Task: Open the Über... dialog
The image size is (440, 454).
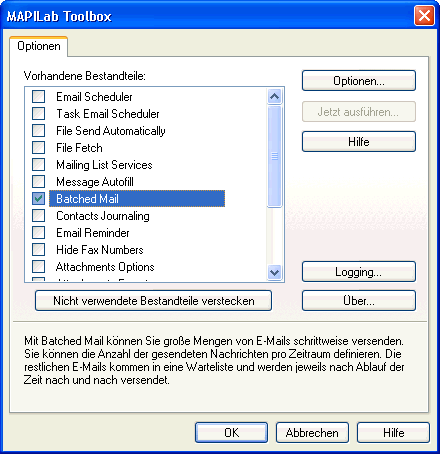Action: (359, 301)
